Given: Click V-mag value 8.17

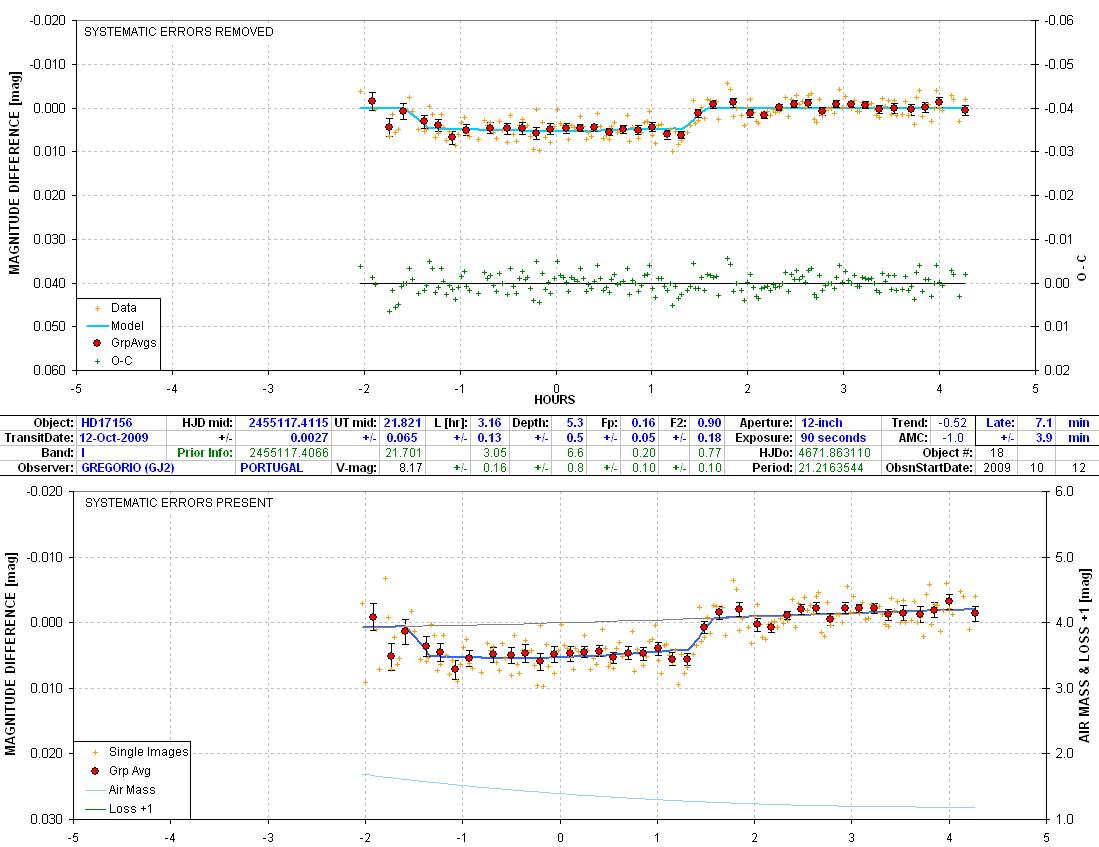Looking at the screenshot, I should [x=411, y=468].
